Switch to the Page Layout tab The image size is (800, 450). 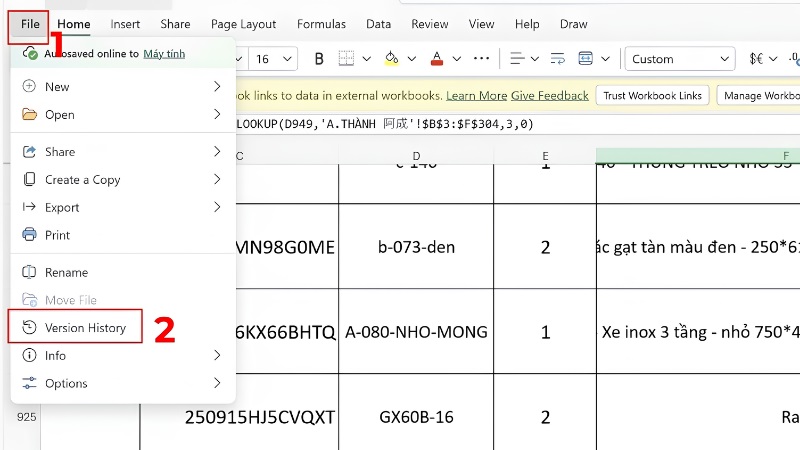click(243, 24)
